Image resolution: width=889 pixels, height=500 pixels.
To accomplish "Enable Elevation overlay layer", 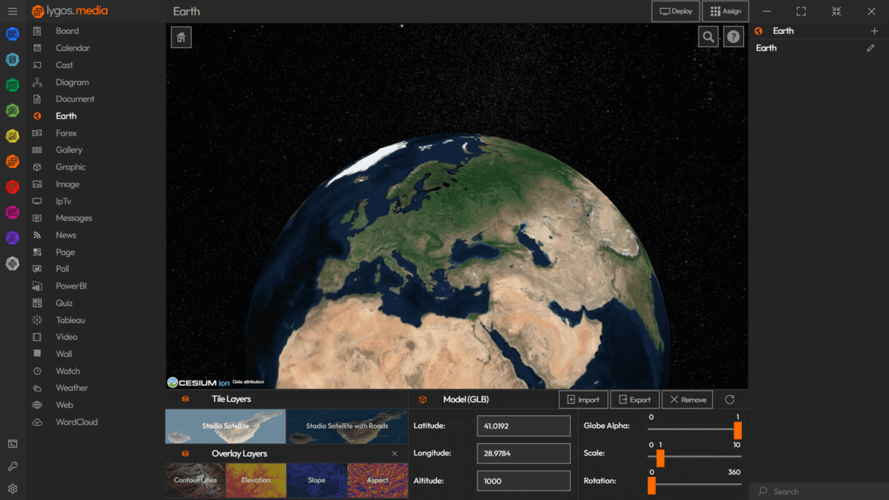I will tap(256, 480).
